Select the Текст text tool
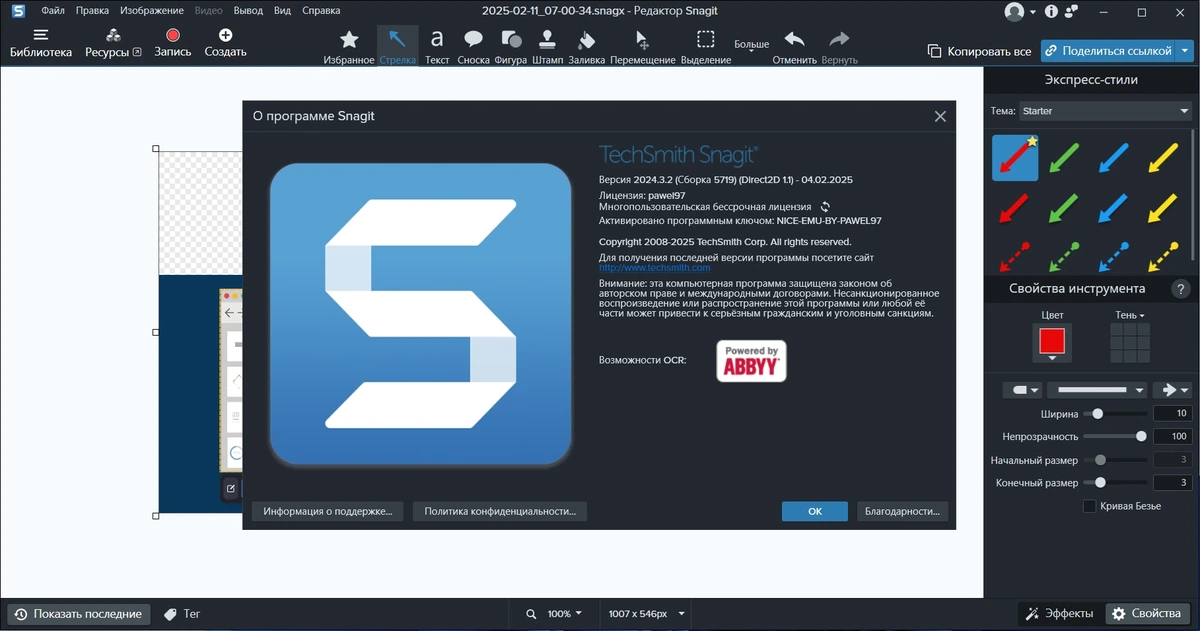1200x631 pixels. (437, 46)
